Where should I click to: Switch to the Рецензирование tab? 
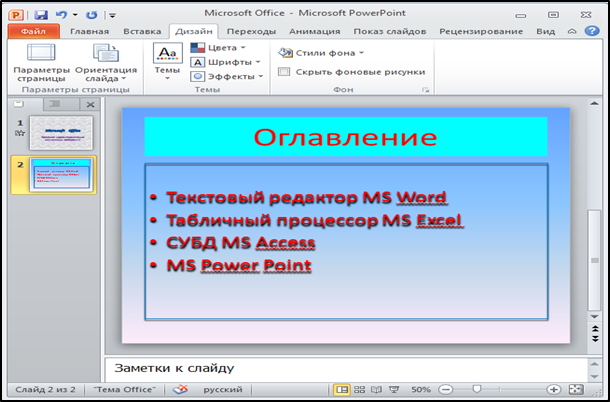click(481, 32)
